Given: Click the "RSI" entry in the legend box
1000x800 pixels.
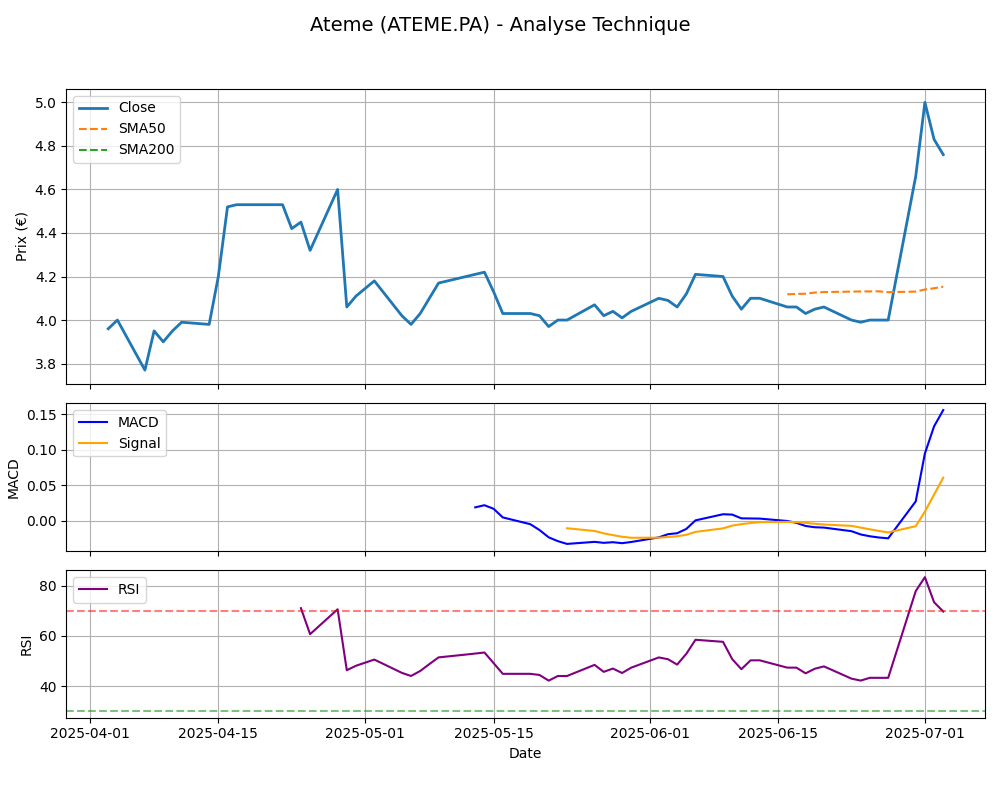Looking at the screenshot, I should point(129,589).
